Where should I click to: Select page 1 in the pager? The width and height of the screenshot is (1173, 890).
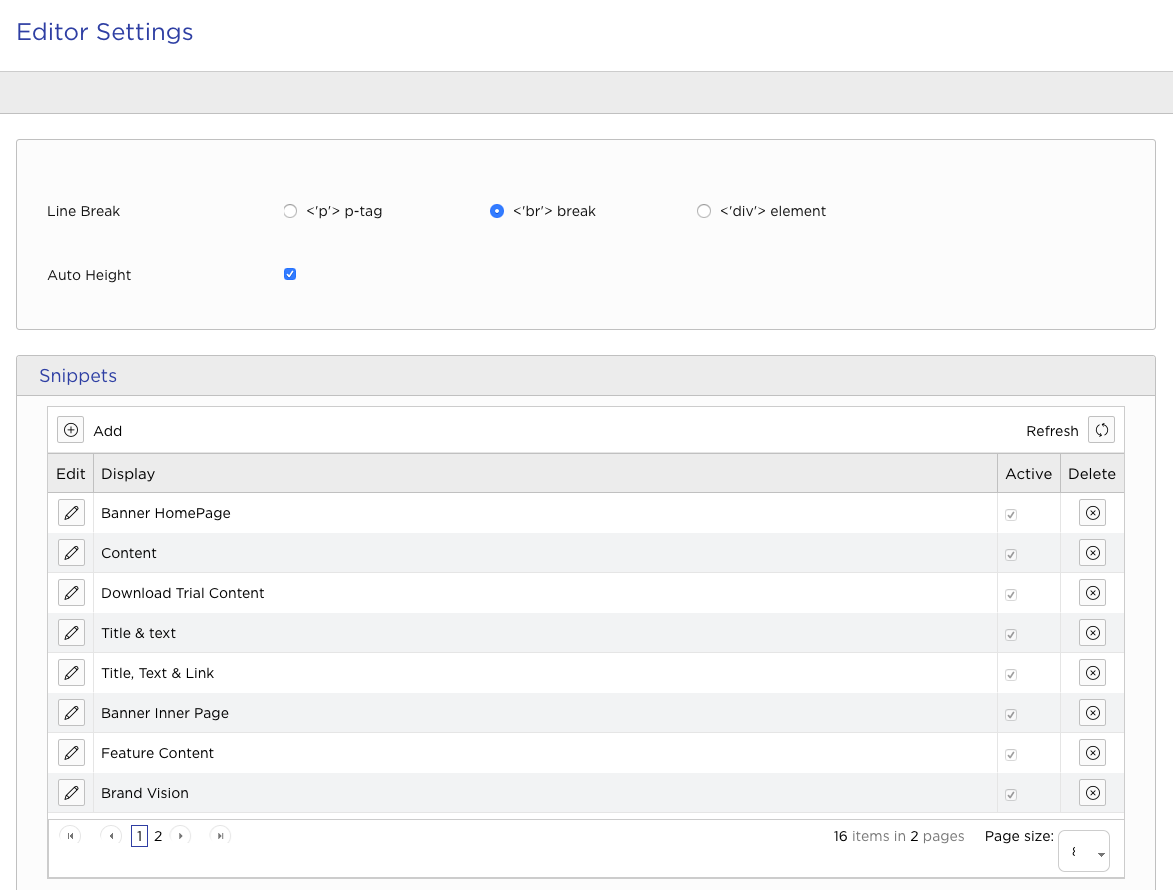tap(139, 836)
